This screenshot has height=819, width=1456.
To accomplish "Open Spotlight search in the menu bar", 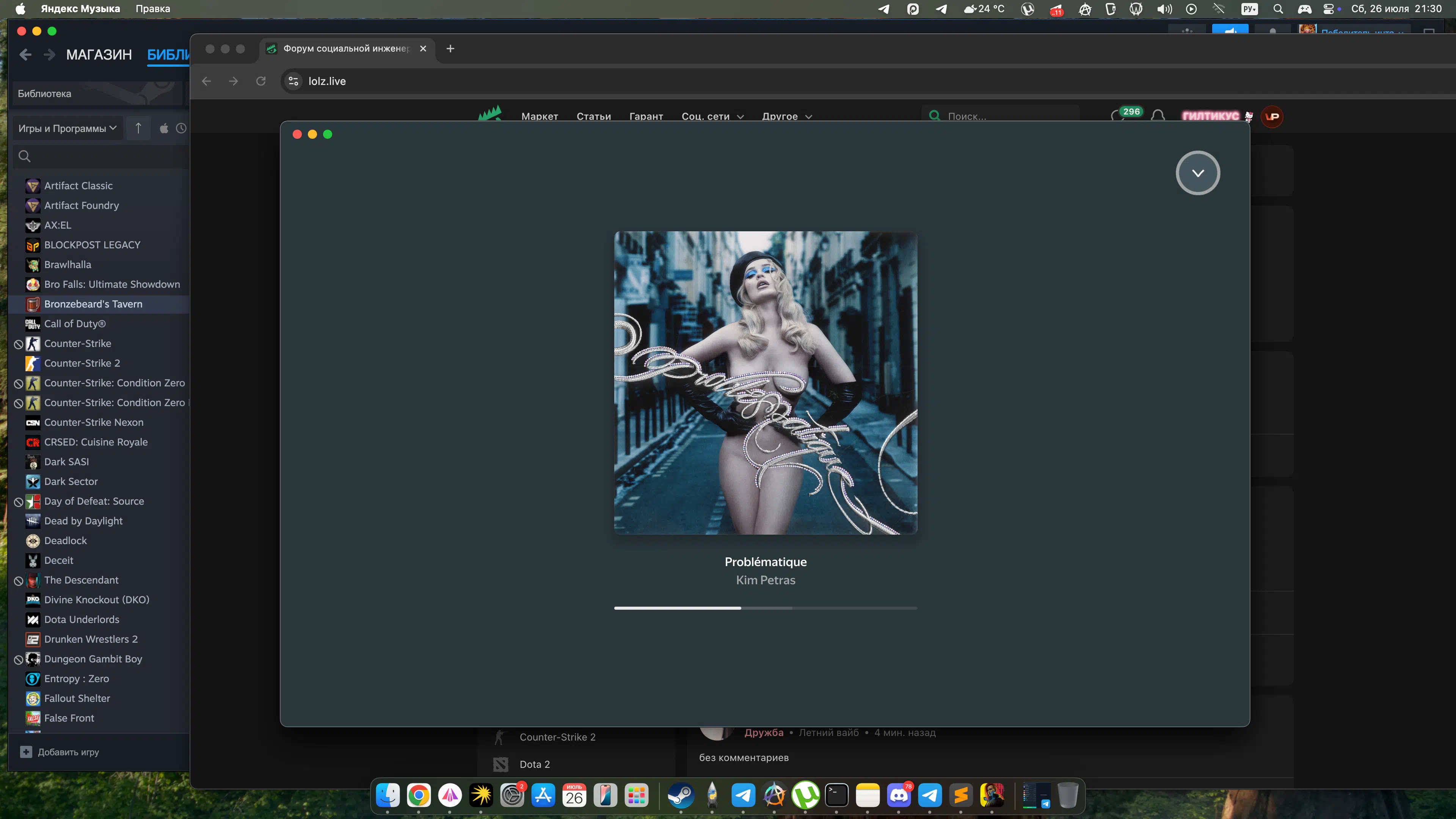I will pos(1278,9).
